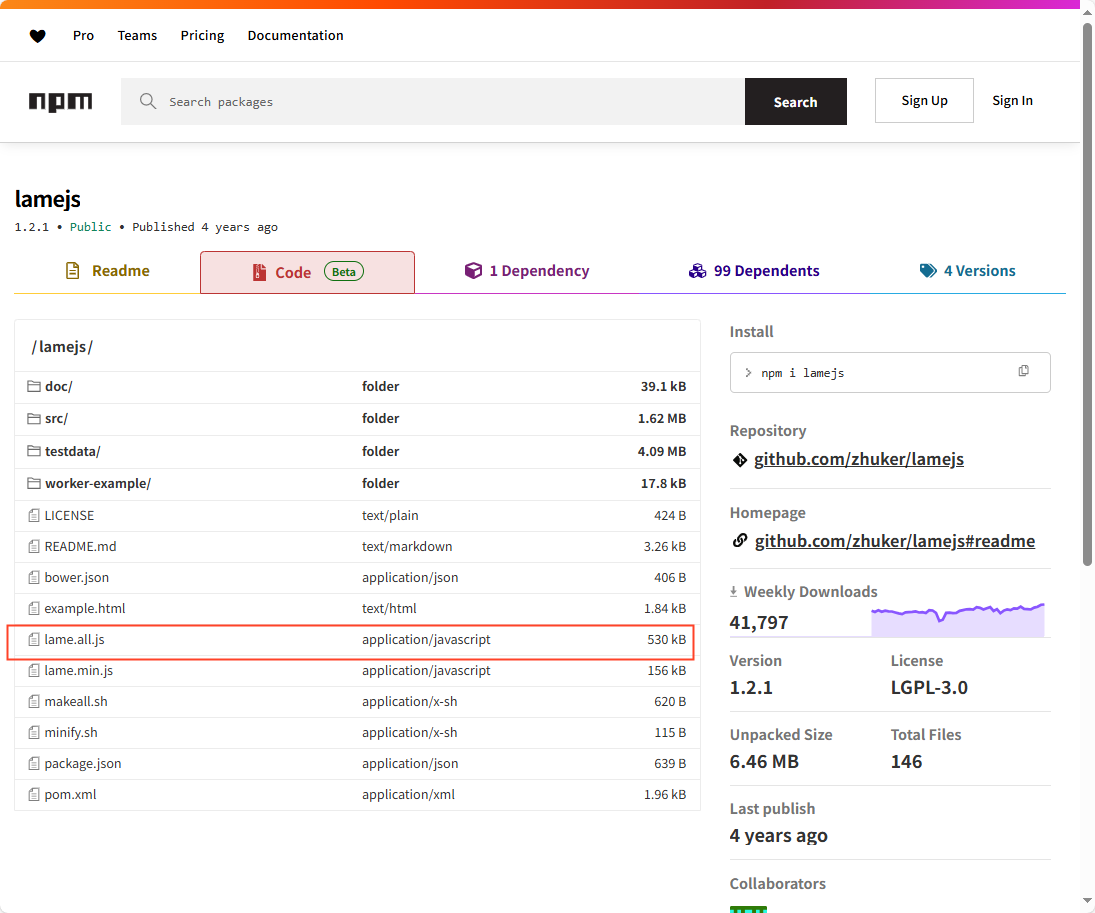The height and width of the screenshot is (913, 1095).
Task: Click the Dependency tab cube icon
Action: [473, 270]
